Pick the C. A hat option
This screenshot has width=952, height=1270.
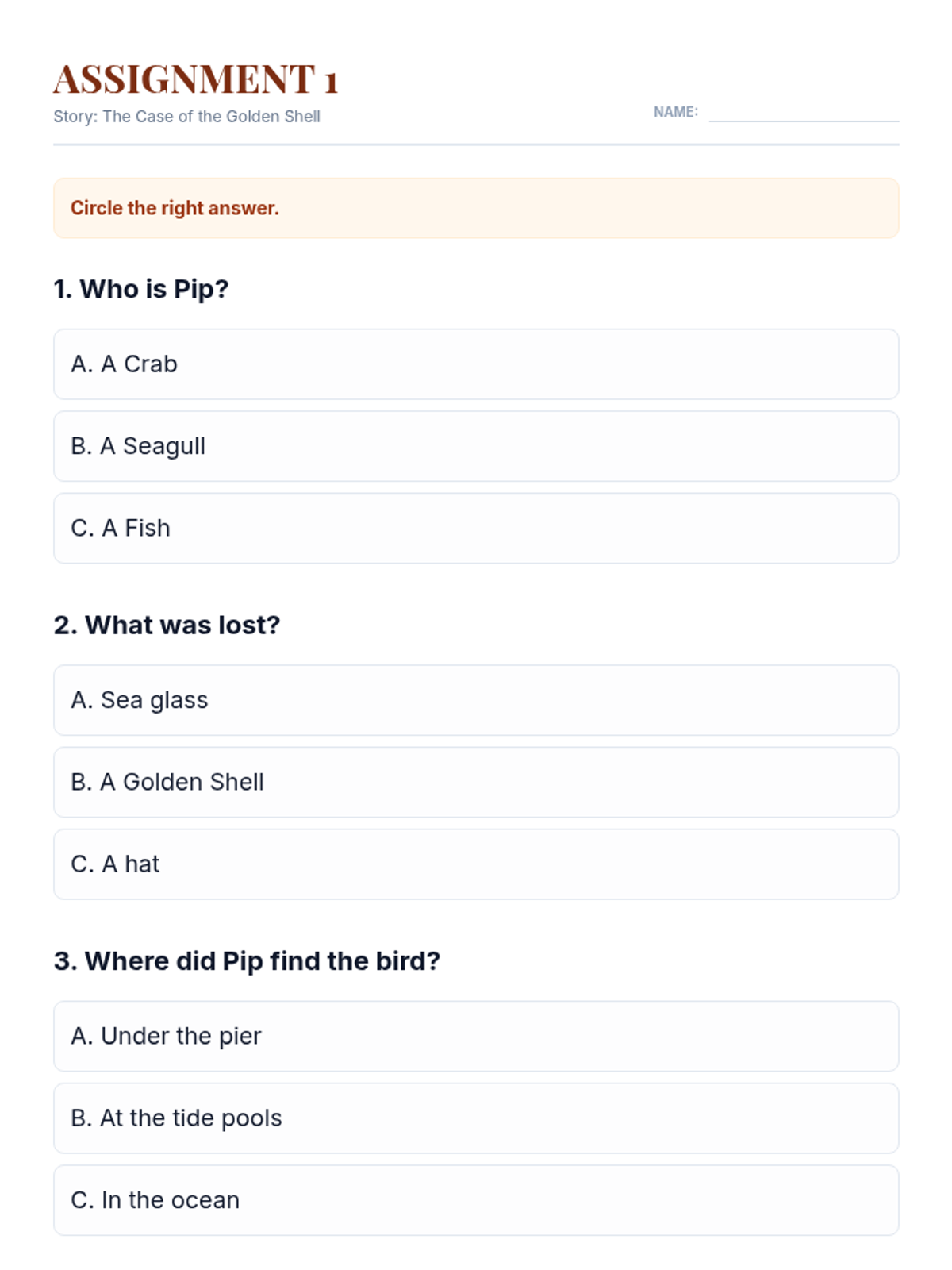(x=476, y=864)
